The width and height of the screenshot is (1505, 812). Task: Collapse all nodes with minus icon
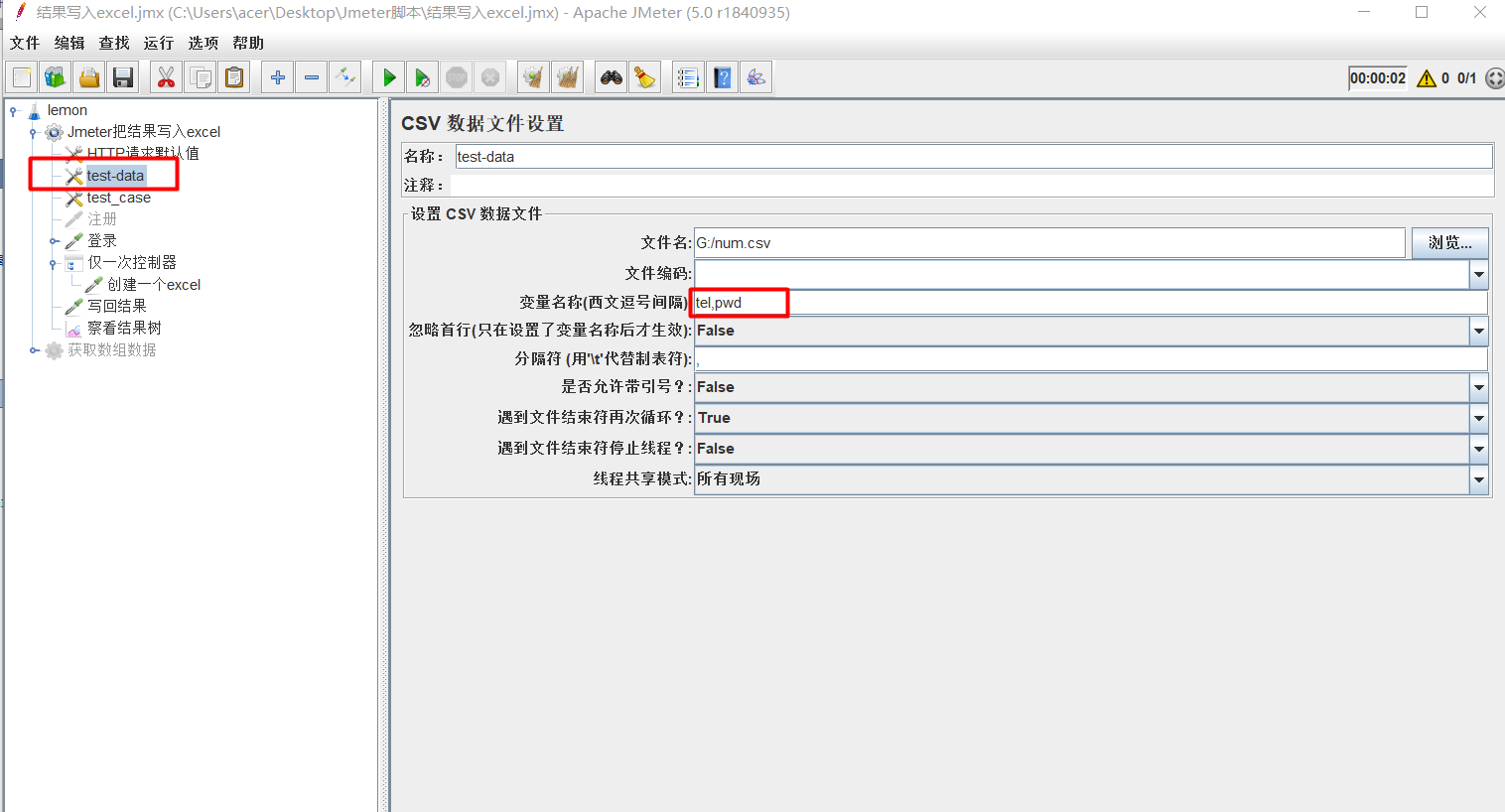click(x=312, y=77)
